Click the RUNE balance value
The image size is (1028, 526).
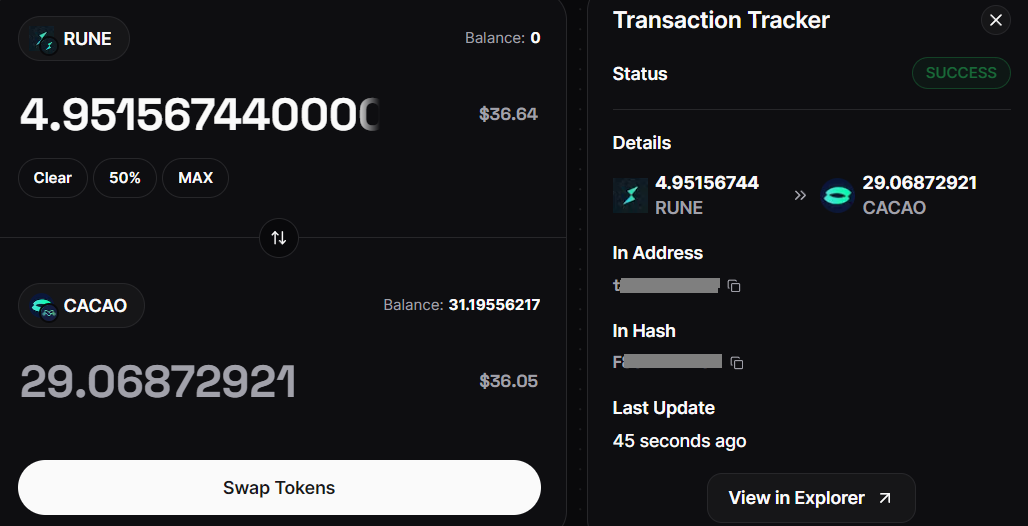pyautogui.click(x=535, y=38)
